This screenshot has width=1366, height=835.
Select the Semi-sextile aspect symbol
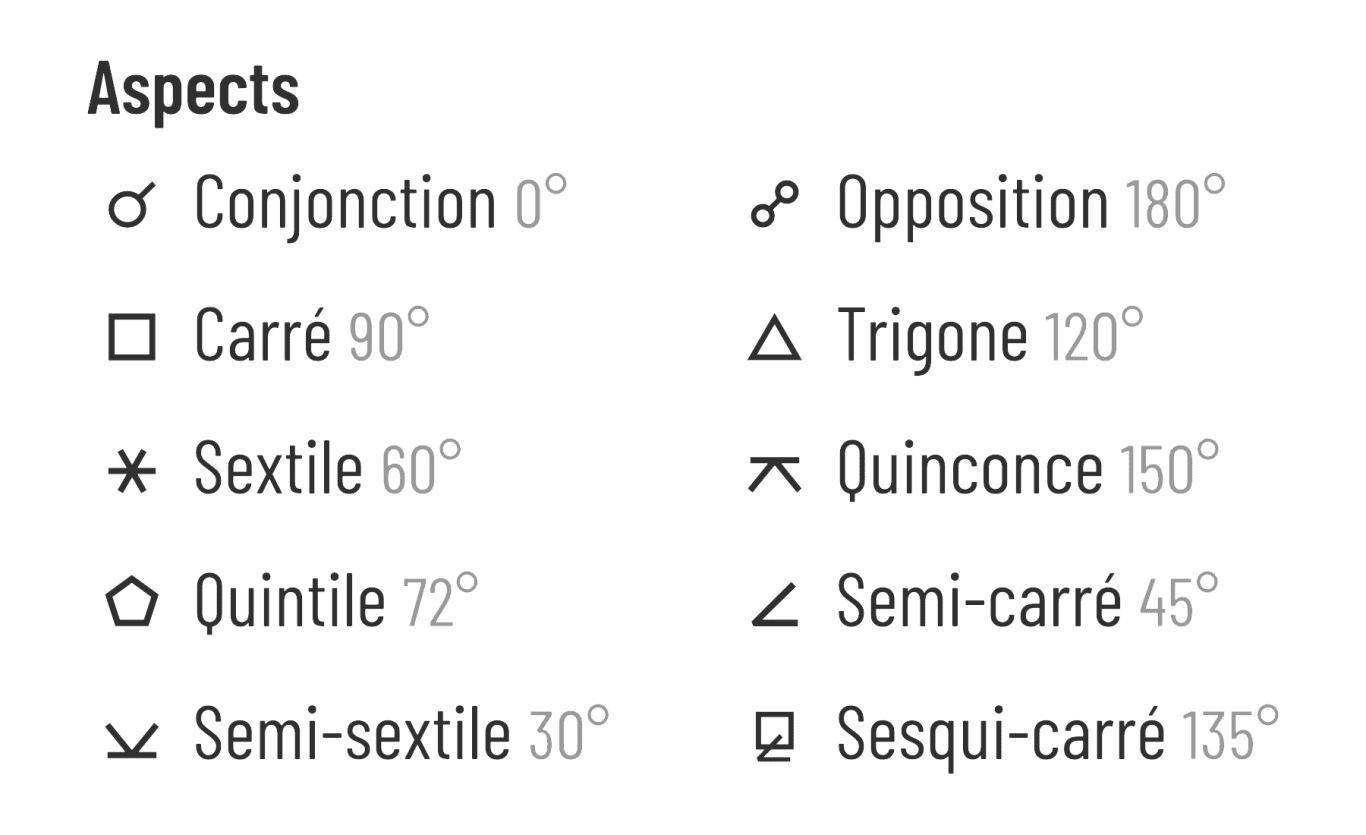point(131,740)
